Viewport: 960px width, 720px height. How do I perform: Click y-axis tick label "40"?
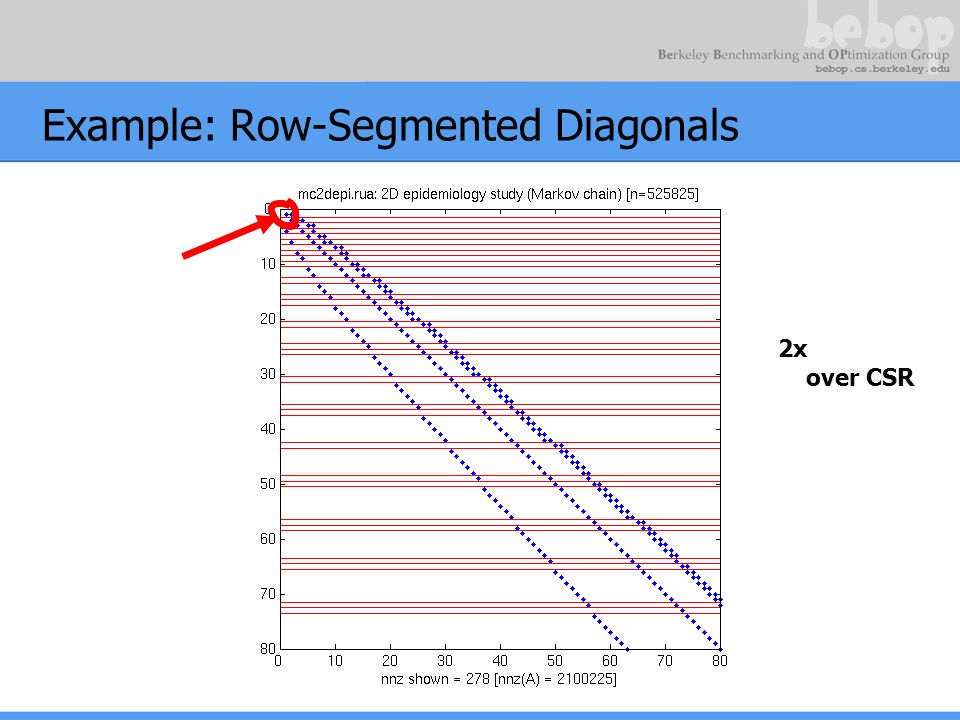268,429
